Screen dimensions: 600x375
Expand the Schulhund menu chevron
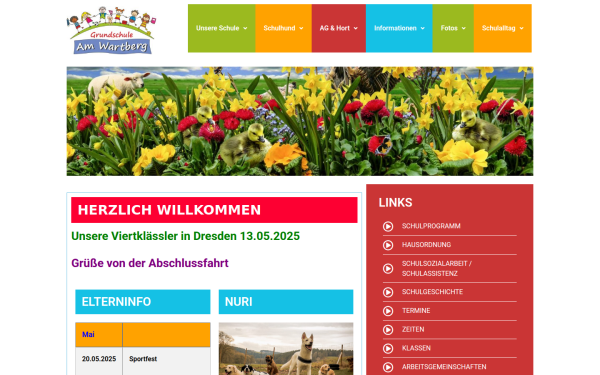[301, 28]
